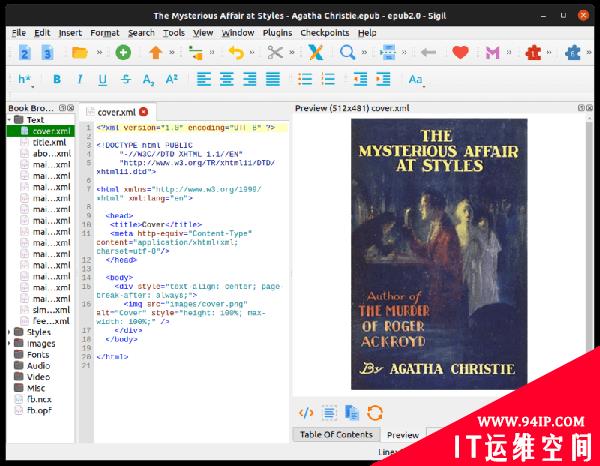
Task: Apply Superscript formatting
Action: click(171, 79)
